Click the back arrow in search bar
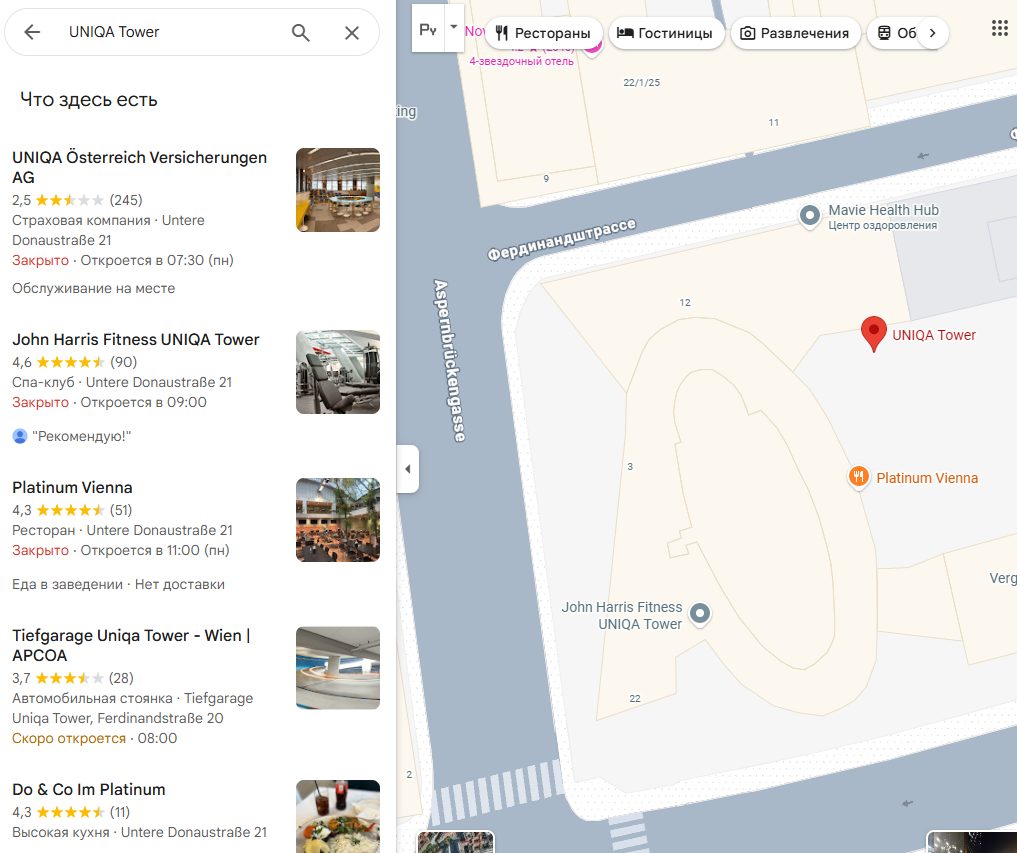 [x=32, y=32]
